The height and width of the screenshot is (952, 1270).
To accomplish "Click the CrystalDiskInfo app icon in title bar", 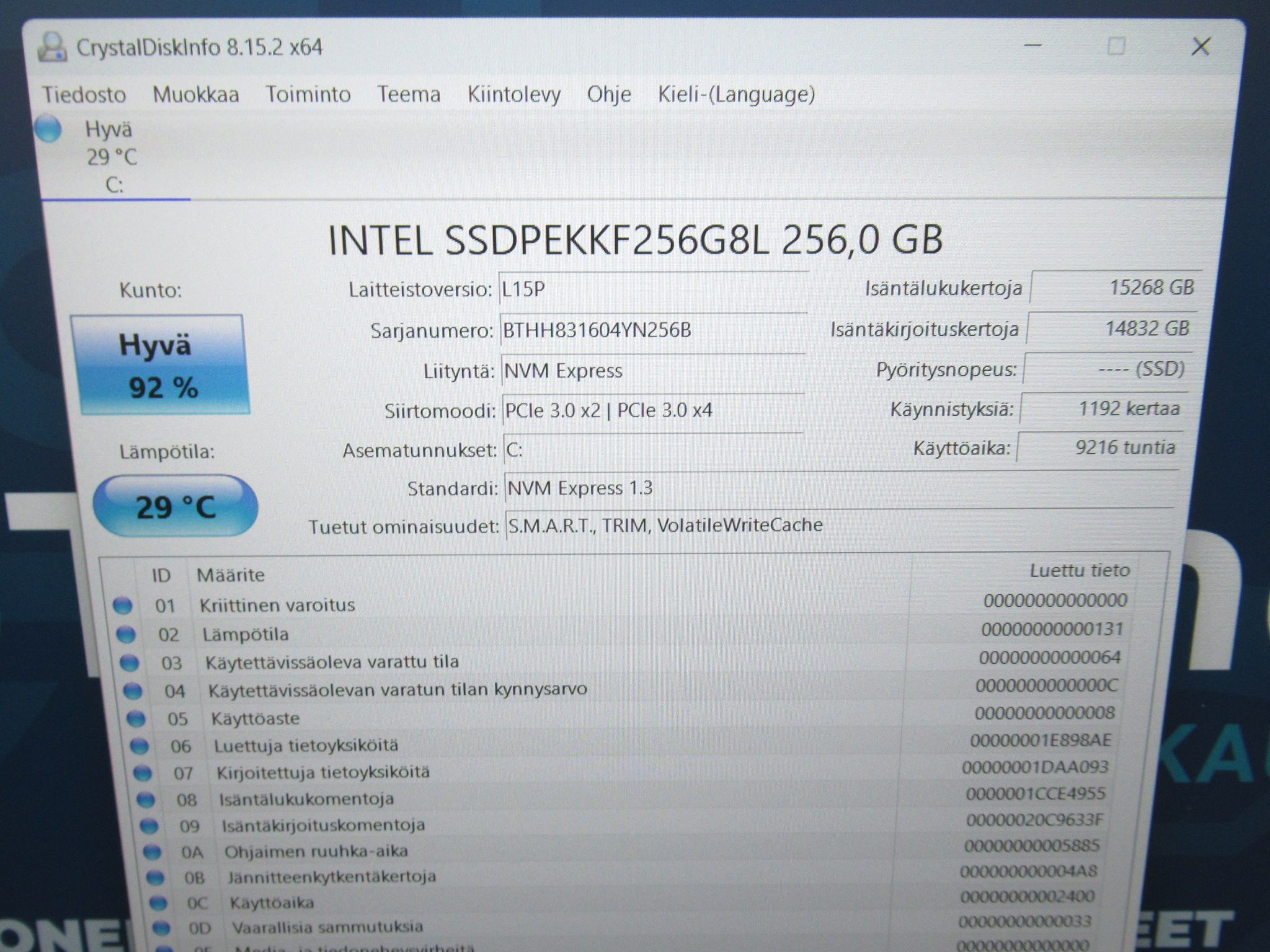I will click(53, 47).
